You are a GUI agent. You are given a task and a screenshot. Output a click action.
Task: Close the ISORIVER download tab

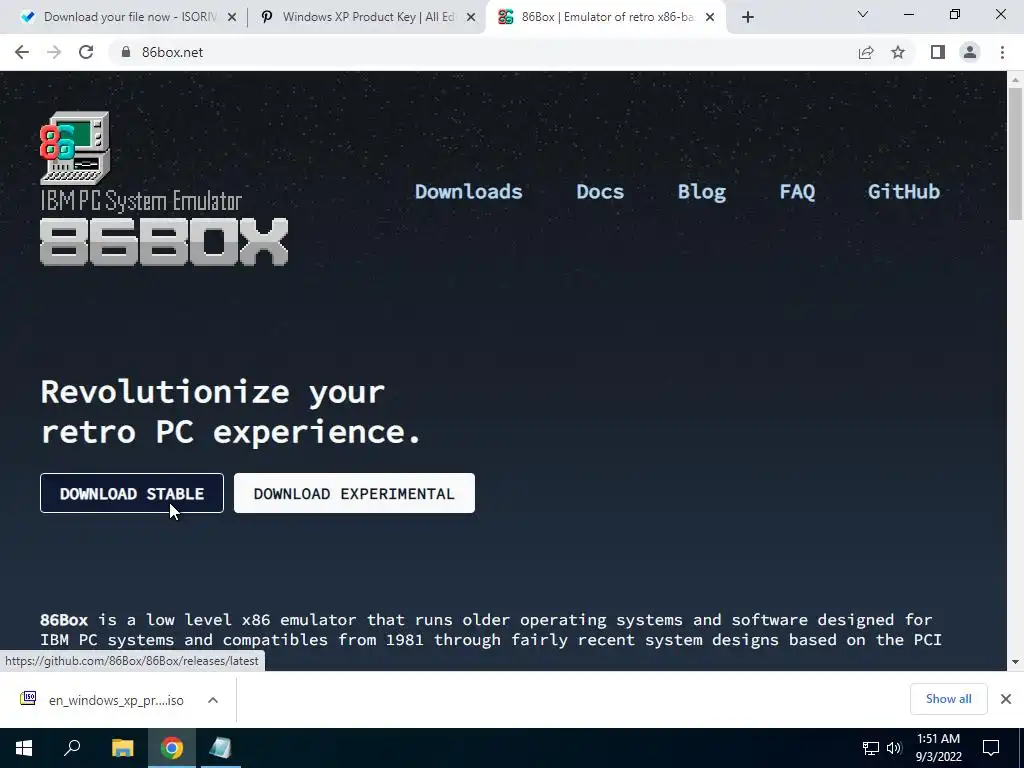coord(232,18)
